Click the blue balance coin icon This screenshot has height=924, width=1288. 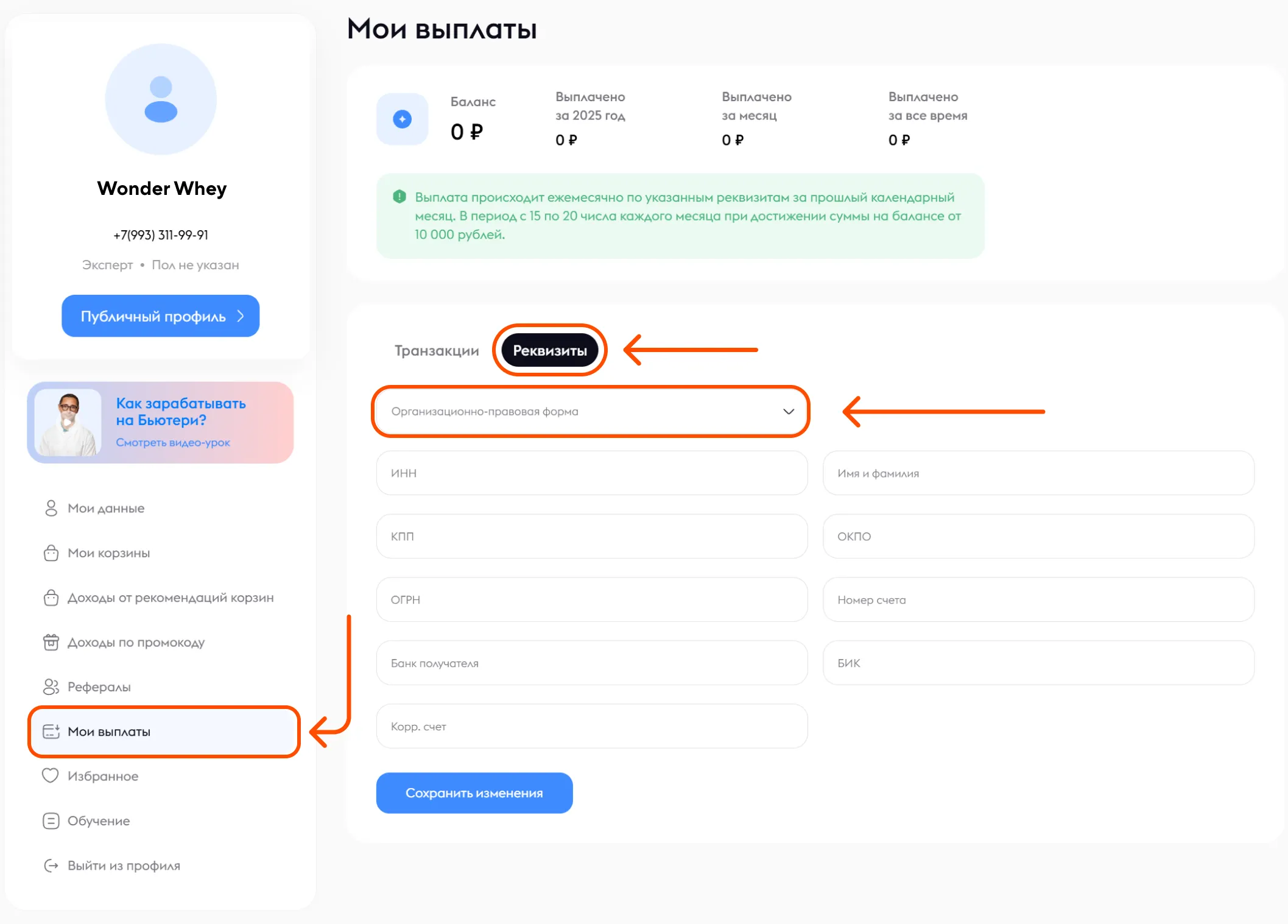pos(402,119)
